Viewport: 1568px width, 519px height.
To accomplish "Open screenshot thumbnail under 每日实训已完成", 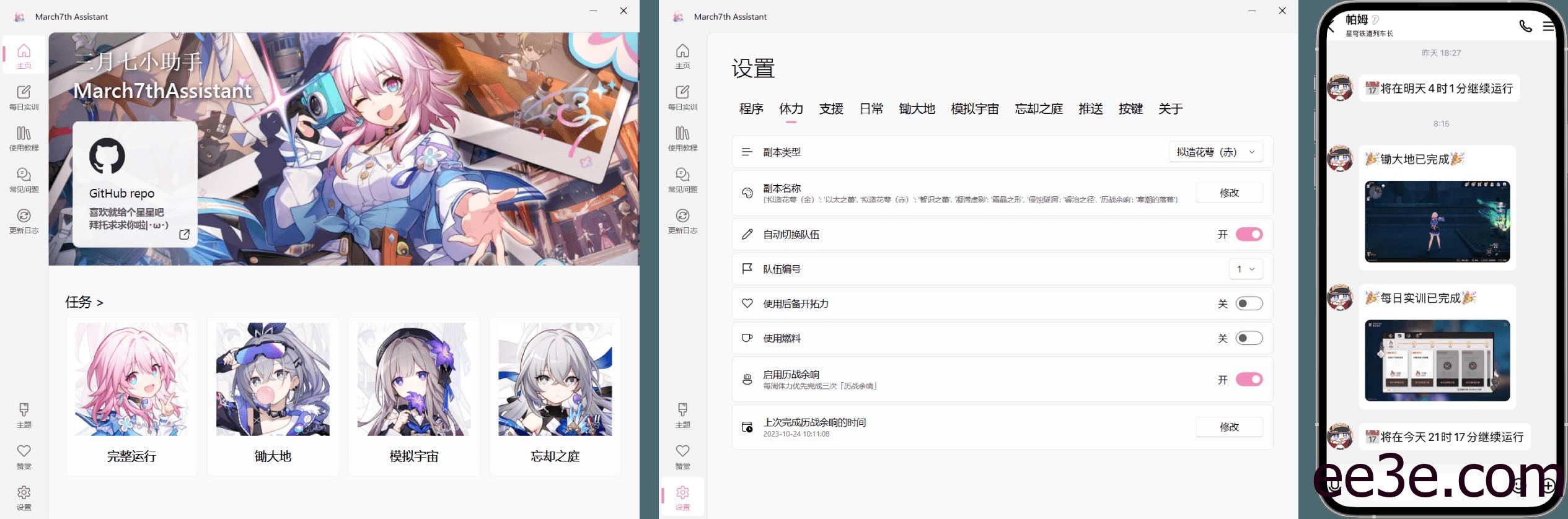I will (1437, 360).
